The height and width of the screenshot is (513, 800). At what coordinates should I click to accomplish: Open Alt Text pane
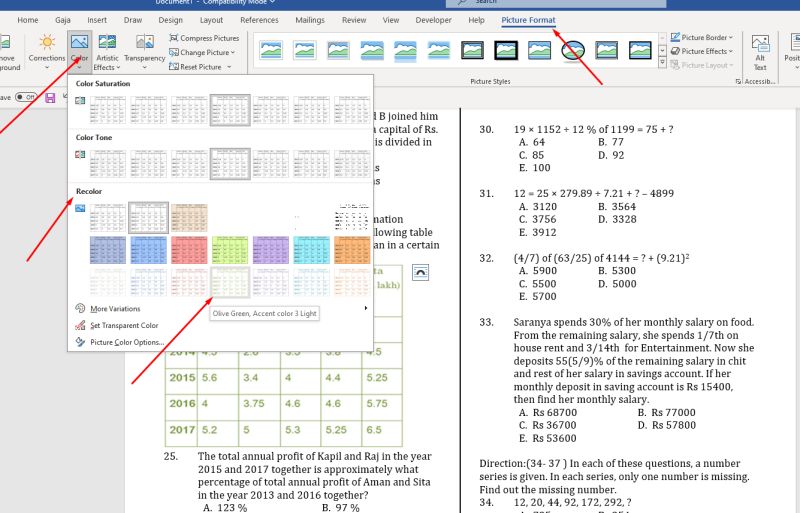click(760, 53)
